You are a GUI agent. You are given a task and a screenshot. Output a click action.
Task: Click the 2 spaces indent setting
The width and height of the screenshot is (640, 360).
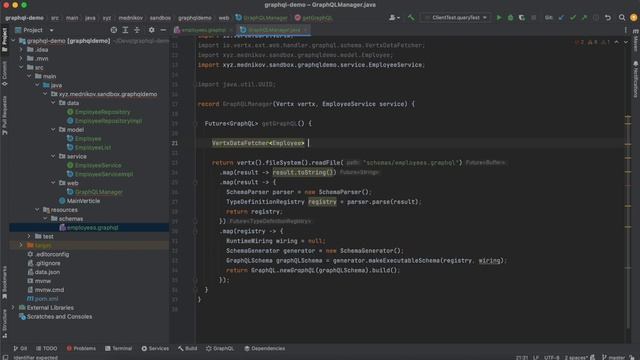coord(576,357)
